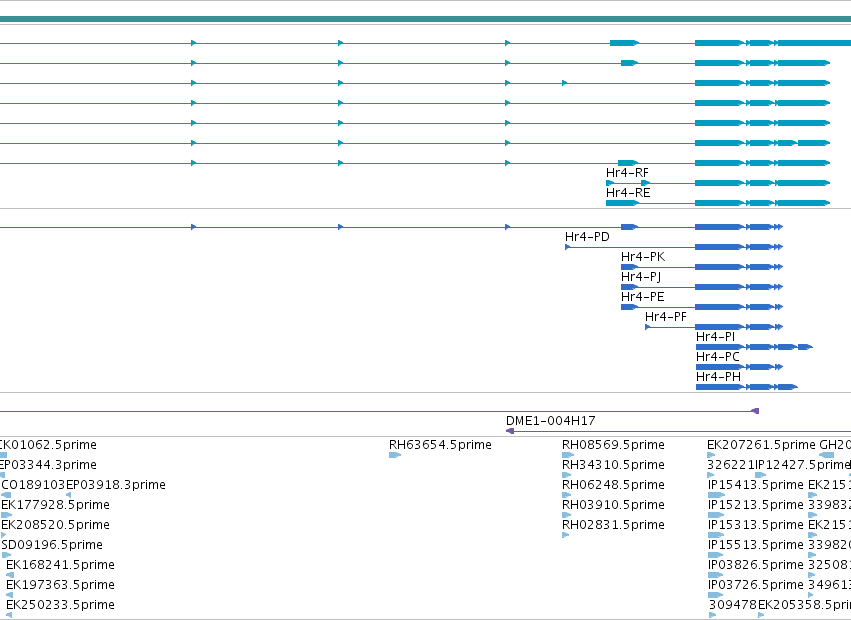This screenshot has width=851, height=620.
Task: Open the EP03918.3prime label
Action: [116, 485]
